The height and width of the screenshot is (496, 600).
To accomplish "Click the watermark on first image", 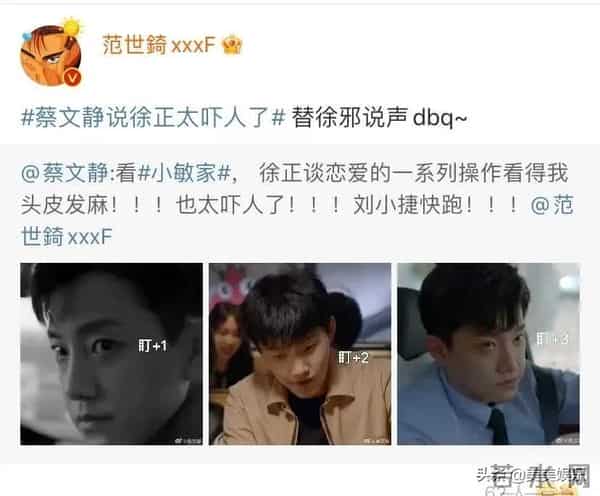I will 188,440.
